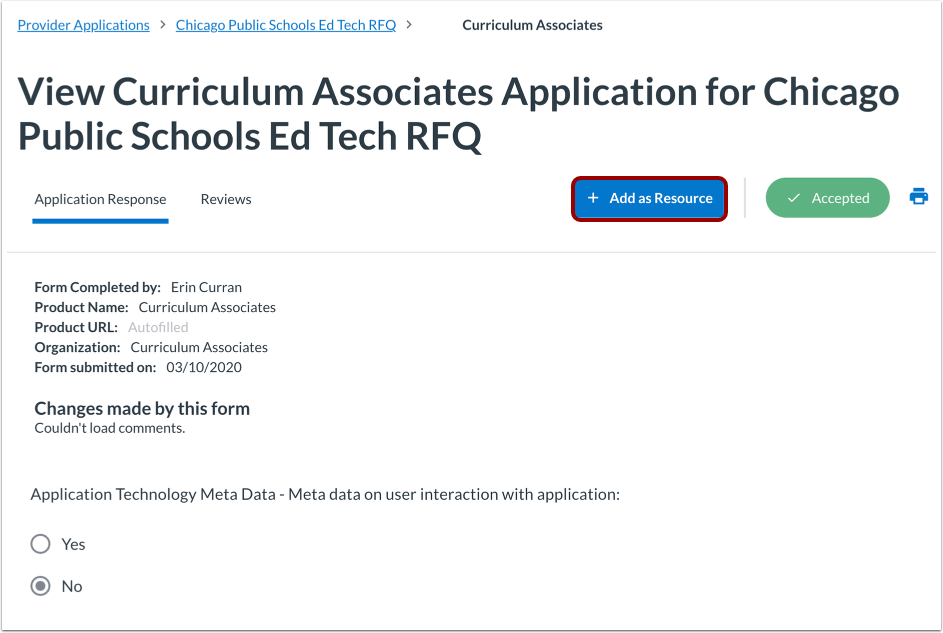This screenshot has height=633, width=943.
Task: Click the chevron after Provider Applications breadcrumb
Action: click(x=162, y=25)
